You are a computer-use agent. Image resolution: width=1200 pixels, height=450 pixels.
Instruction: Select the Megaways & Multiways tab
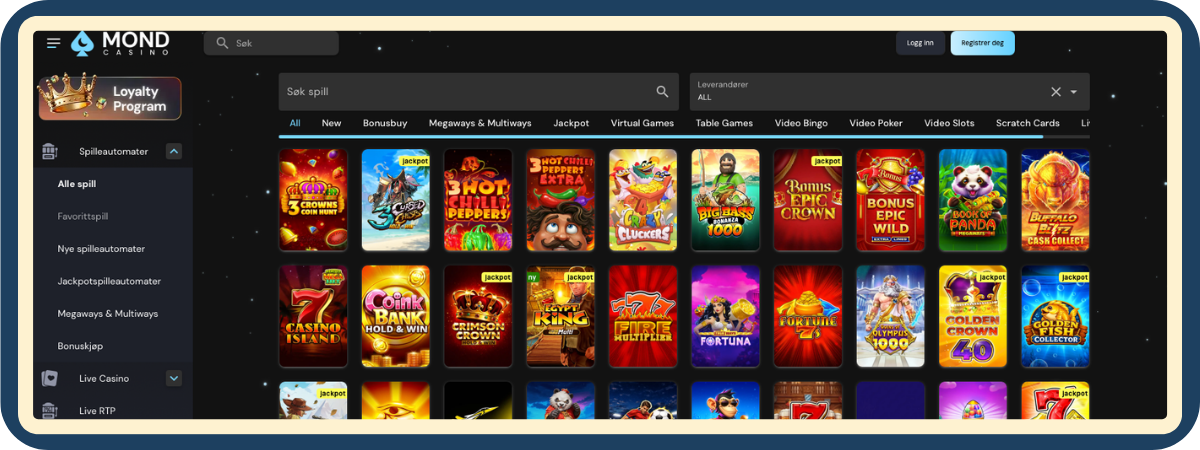(x=480, y=123)
